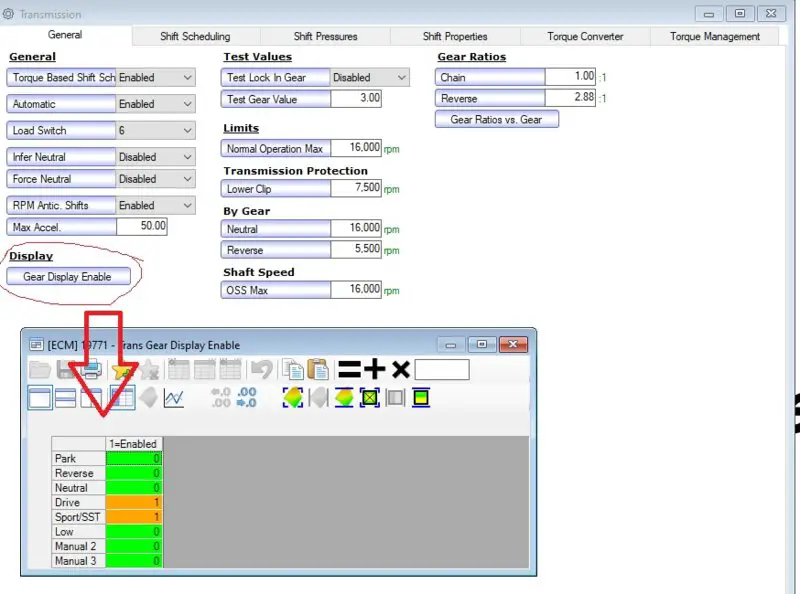Click the decrease decimal places icon

(x=221, y=398)
